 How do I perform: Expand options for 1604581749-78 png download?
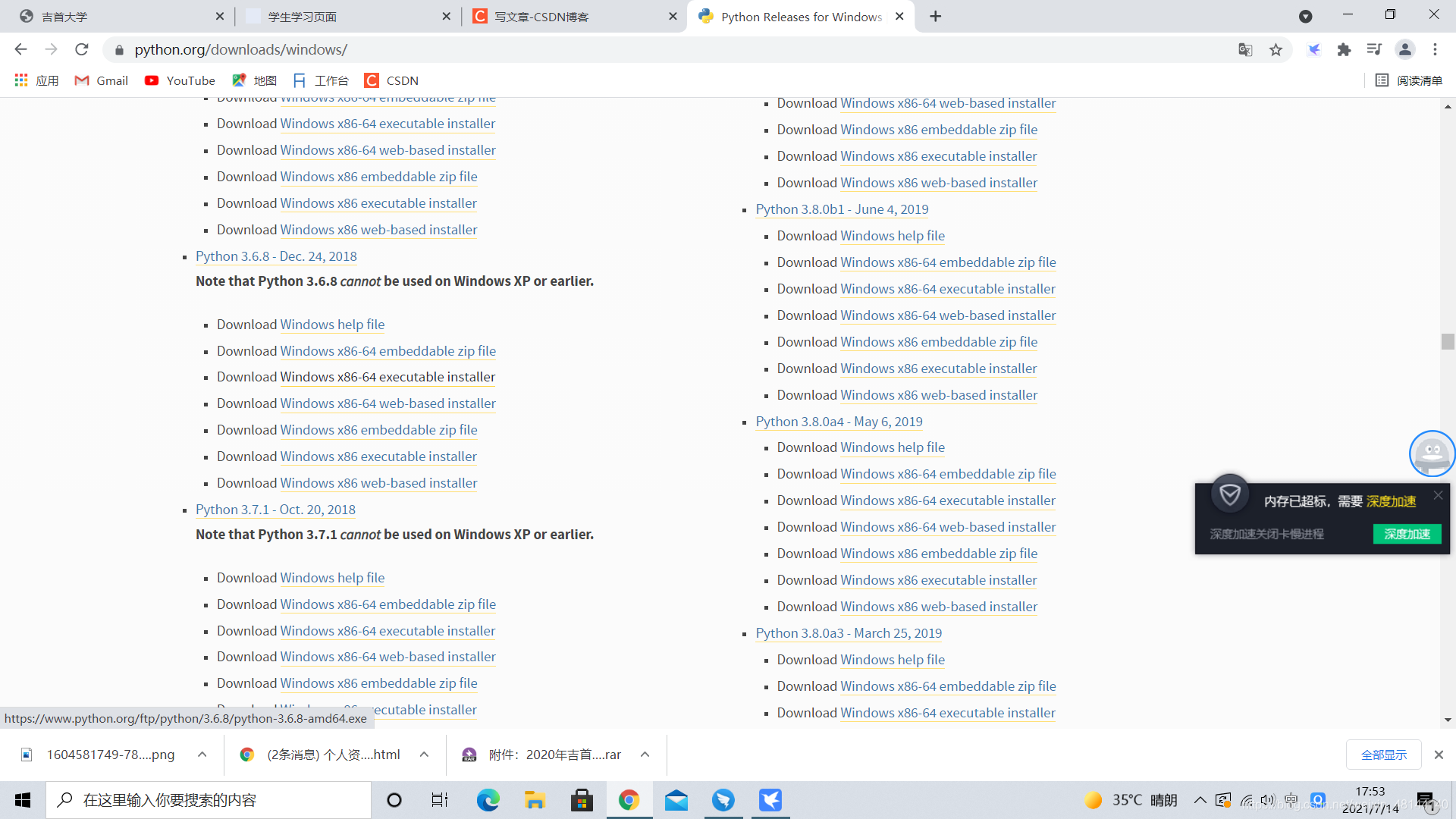tap(202, 755)
